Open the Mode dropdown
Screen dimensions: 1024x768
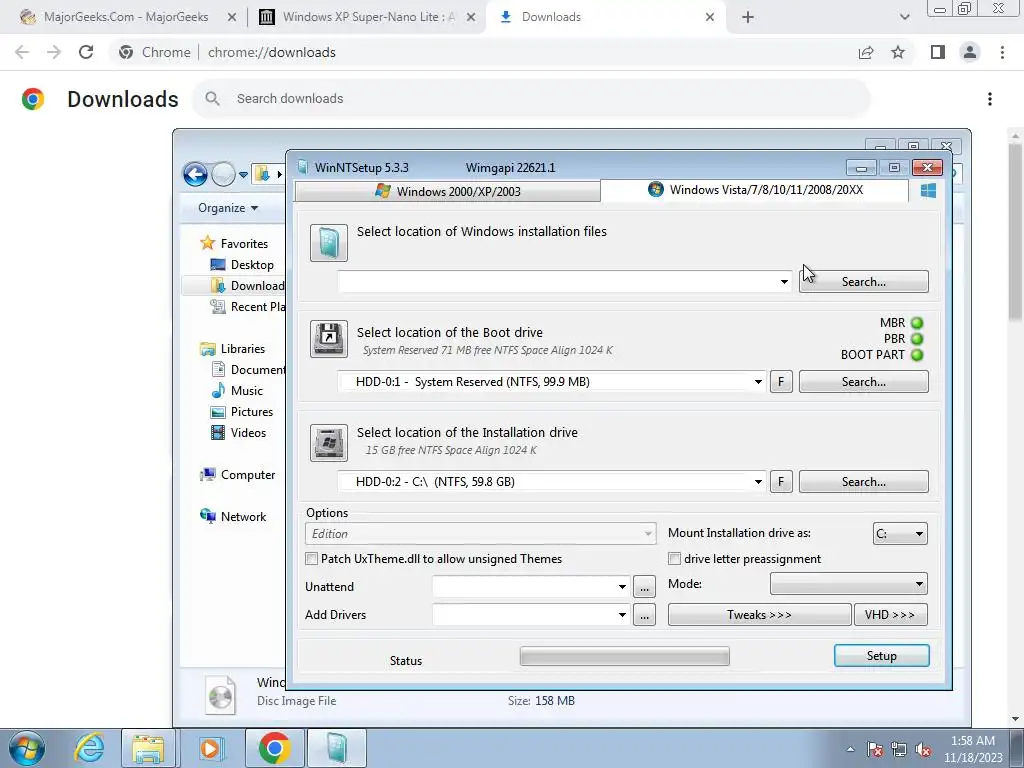point(848,584)
